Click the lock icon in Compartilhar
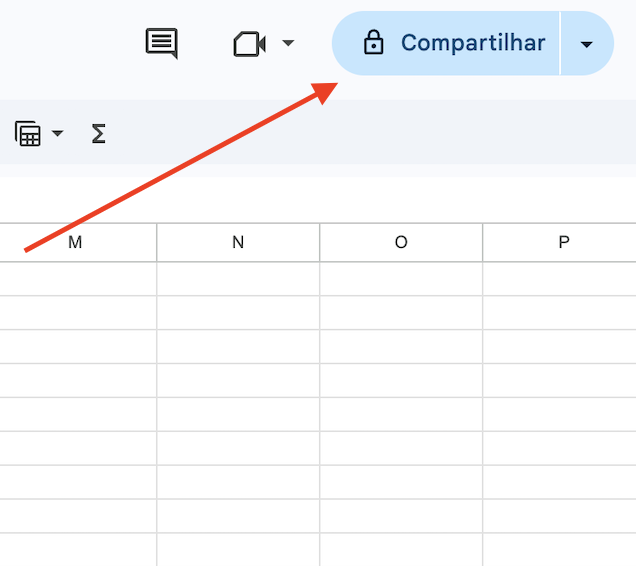636x566 pixels. point(373,43)
